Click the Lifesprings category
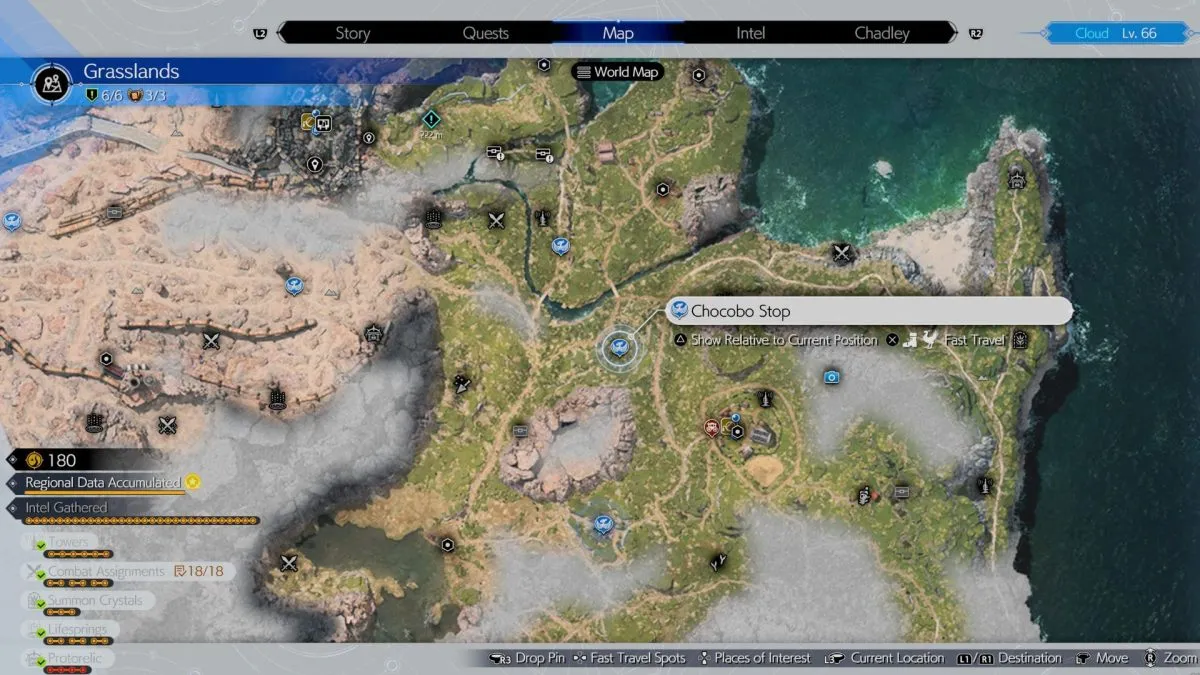 point(70,630)
